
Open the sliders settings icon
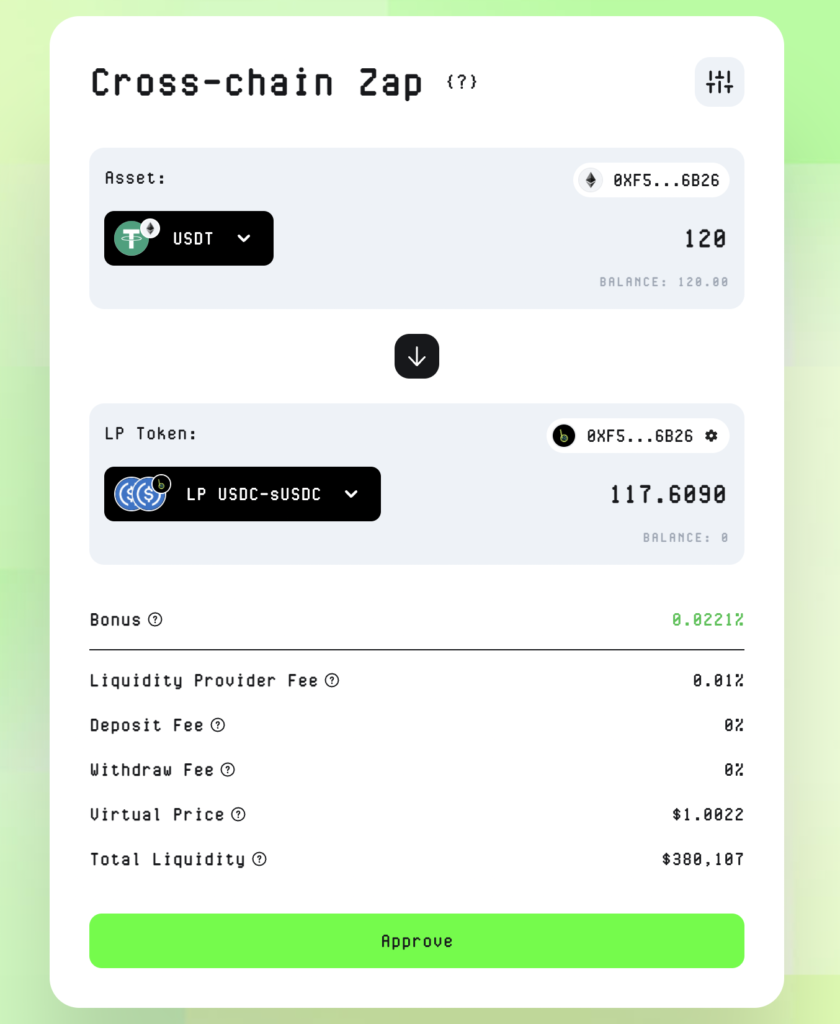pos(719,82)
